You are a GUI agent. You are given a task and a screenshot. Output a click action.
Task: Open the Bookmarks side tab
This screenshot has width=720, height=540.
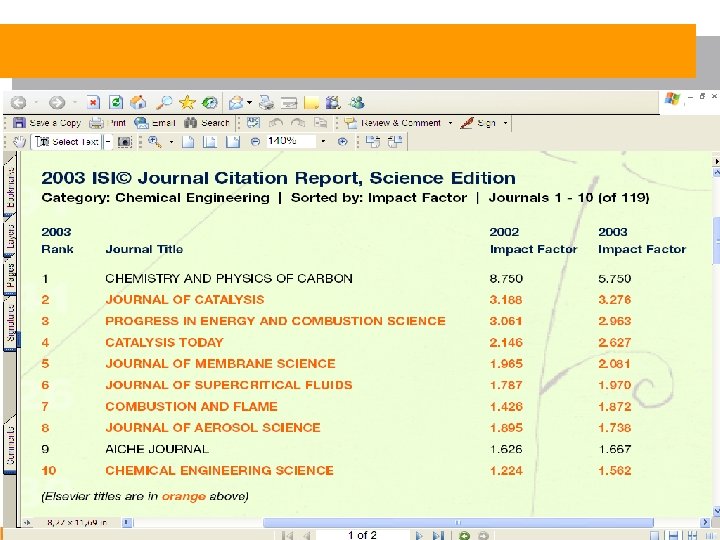(10, 188)
